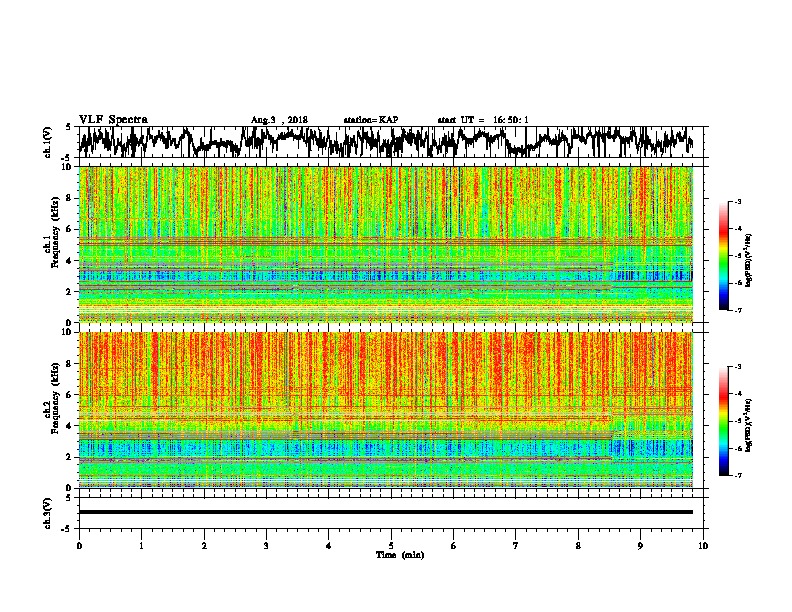Click time axis tick label "6"

[x=454, y=546]
